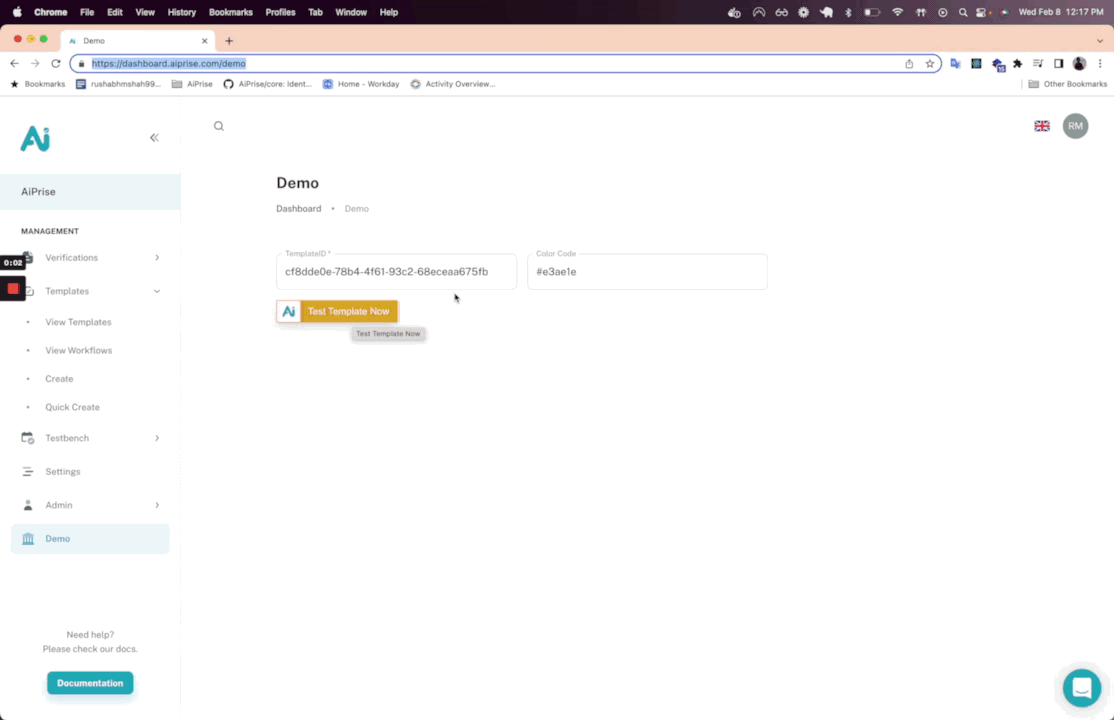Go to View Workflows
The height and width of the screenshot is (720, 1114).
coord(78,350)
